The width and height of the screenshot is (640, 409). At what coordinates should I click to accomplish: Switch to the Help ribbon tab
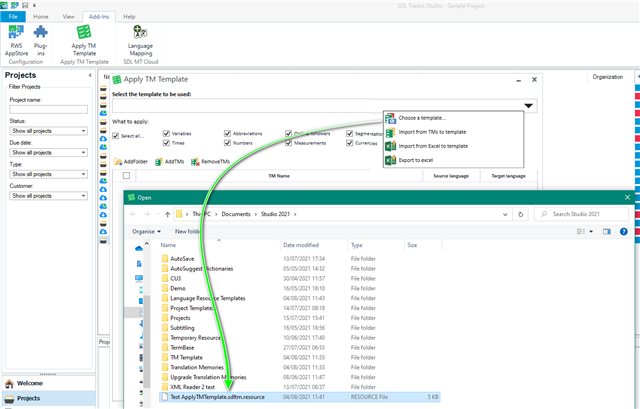pos(129,17)
